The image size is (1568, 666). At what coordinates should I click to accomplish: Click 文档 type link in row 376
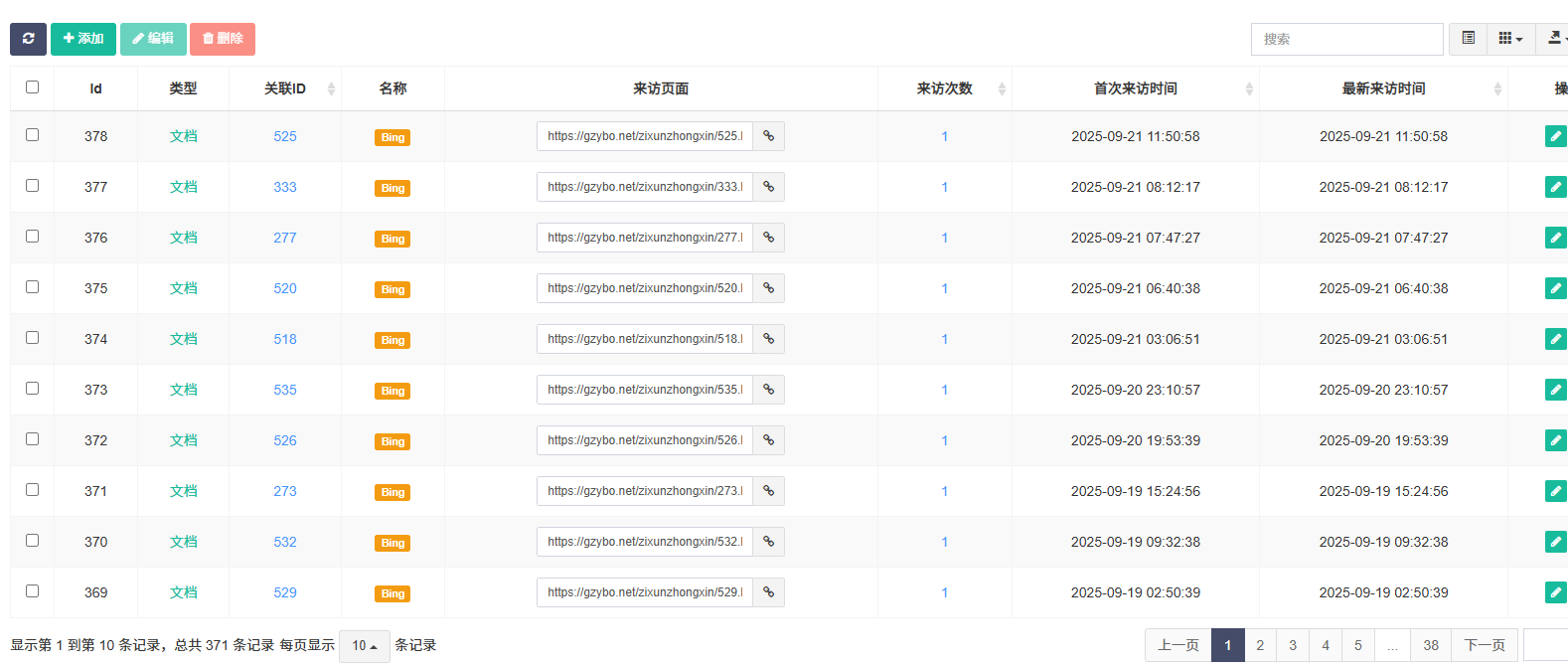point(184,238)
